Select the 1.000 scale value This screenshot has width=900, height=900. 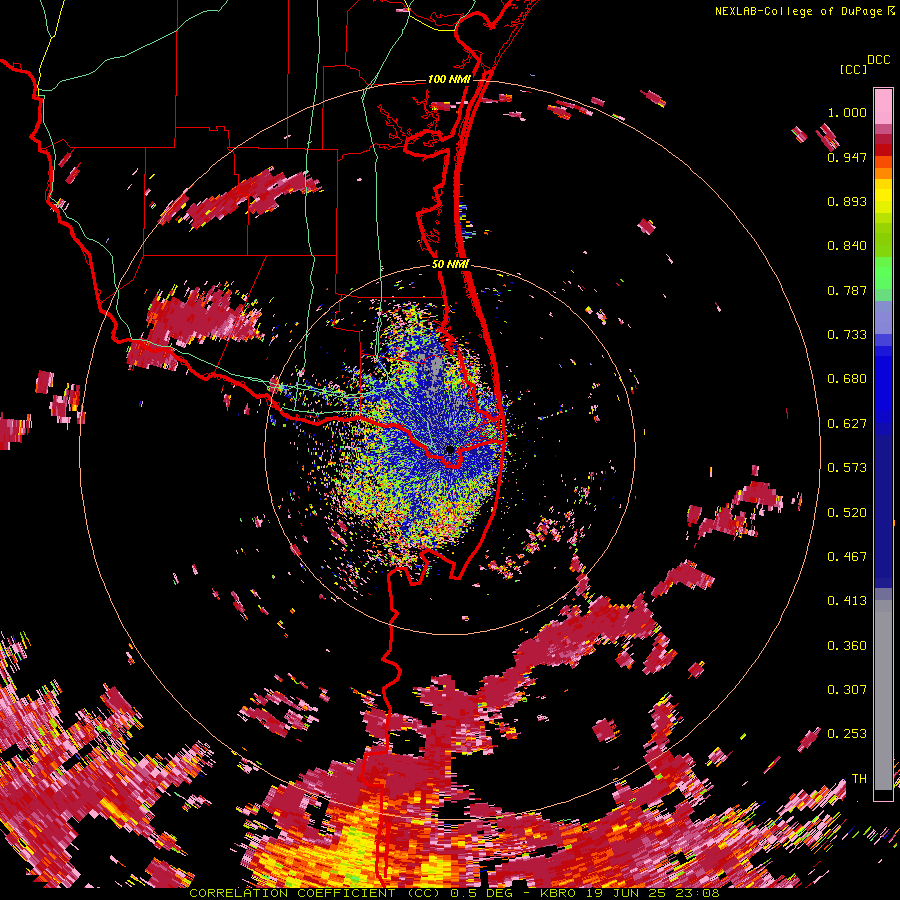click(847, 112)
